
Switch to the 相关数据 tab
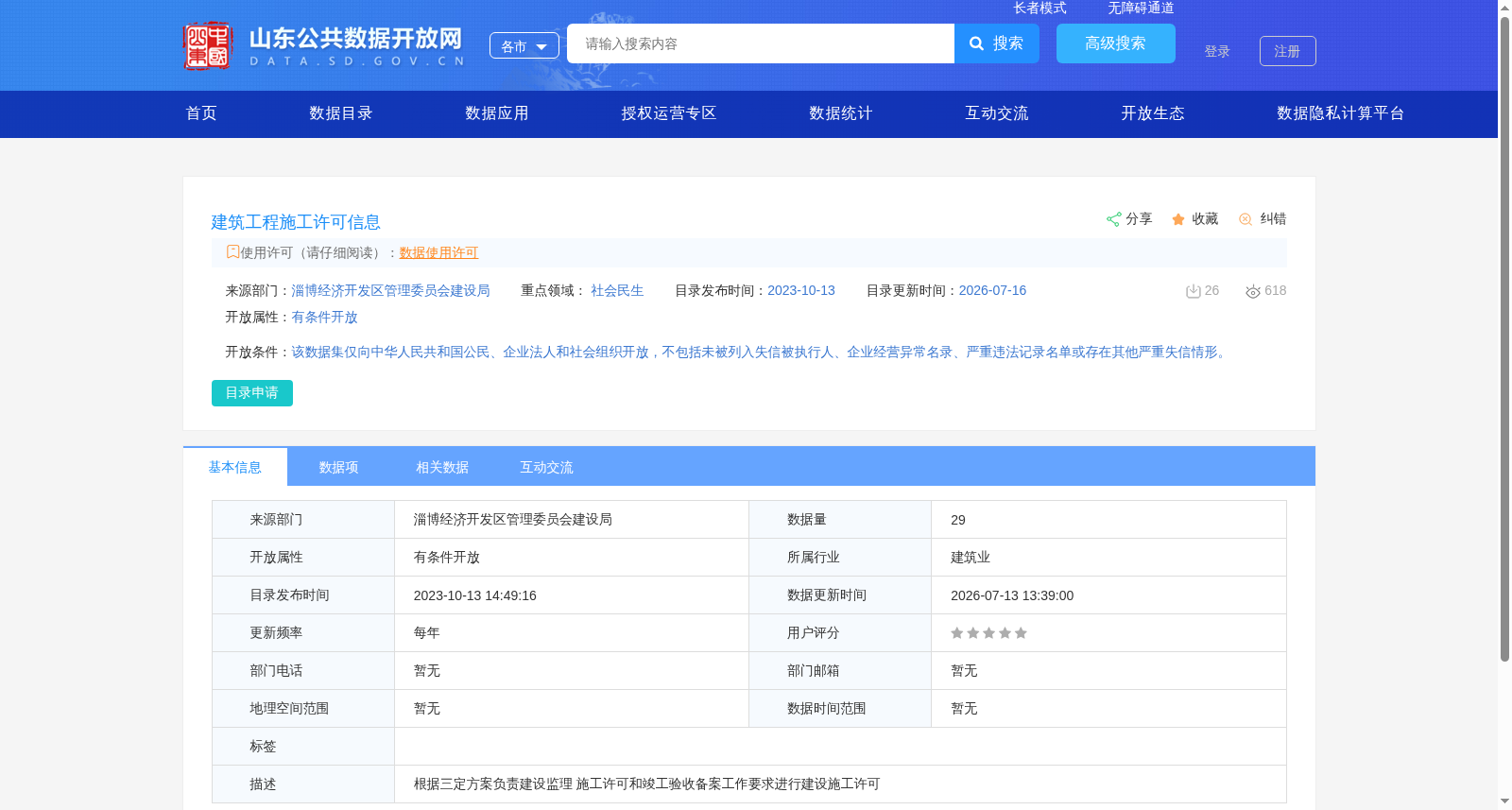point(442,467)
